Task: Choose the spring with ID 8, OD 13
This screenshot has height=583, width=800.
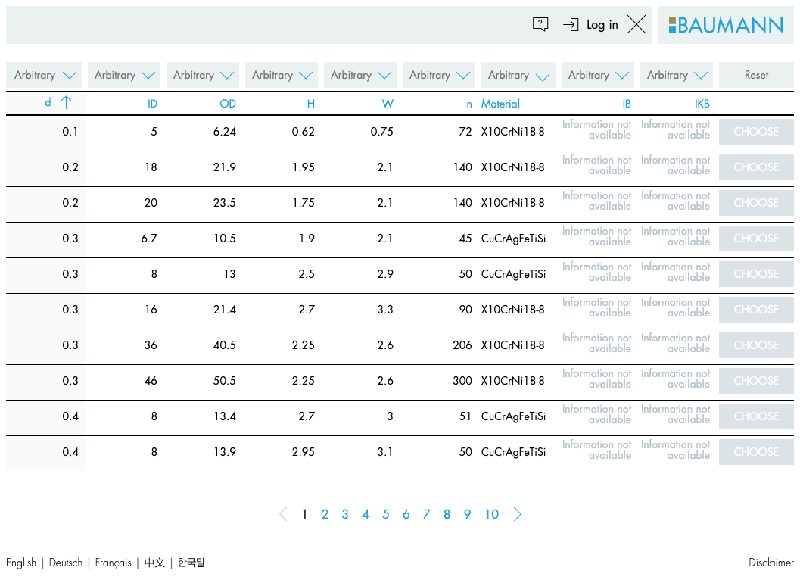Action: [x=756, y=274]
